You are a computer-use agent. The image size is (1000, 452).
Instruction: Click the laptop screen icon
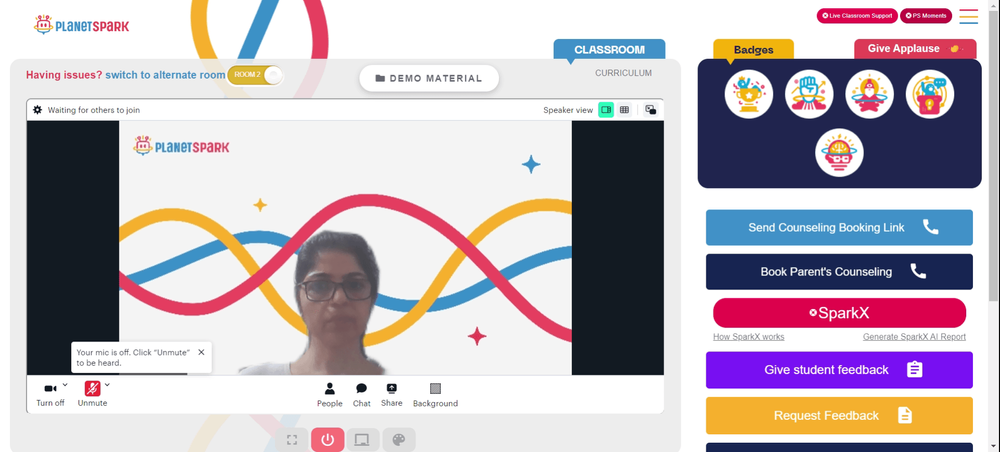(x=362, y=440)
